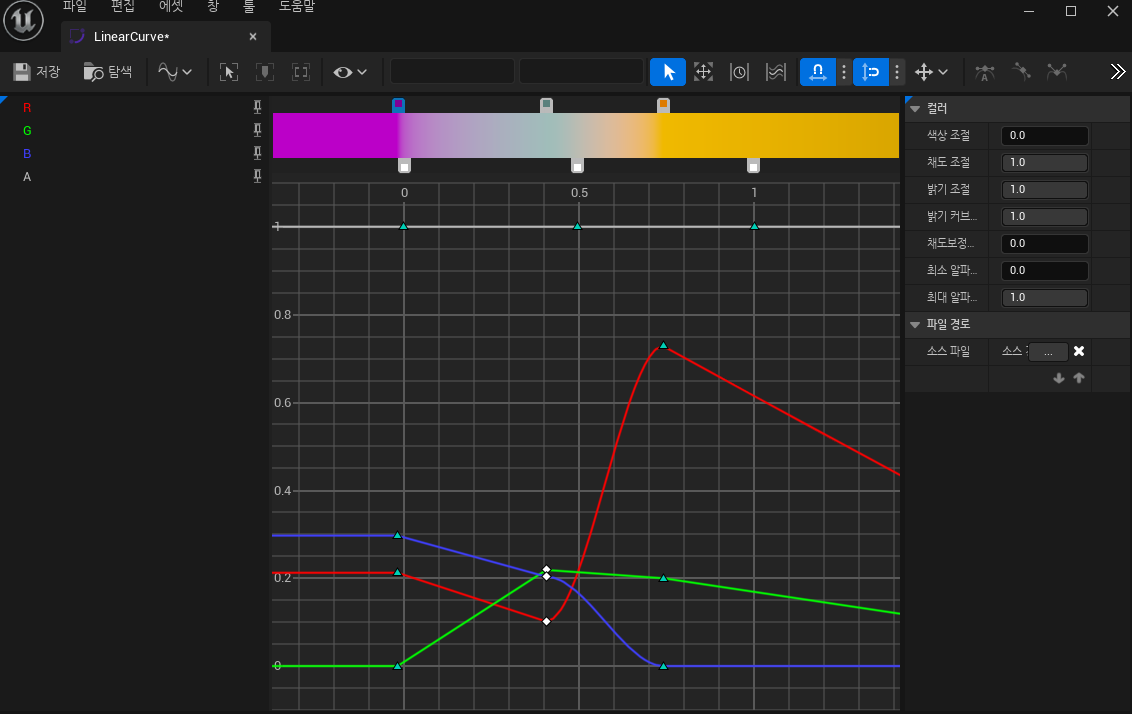The height and width of the screenshot is (714, 1132).
Task: Open the eye view options dropdown
Action: pyautogui.click(x=350, y=72)
